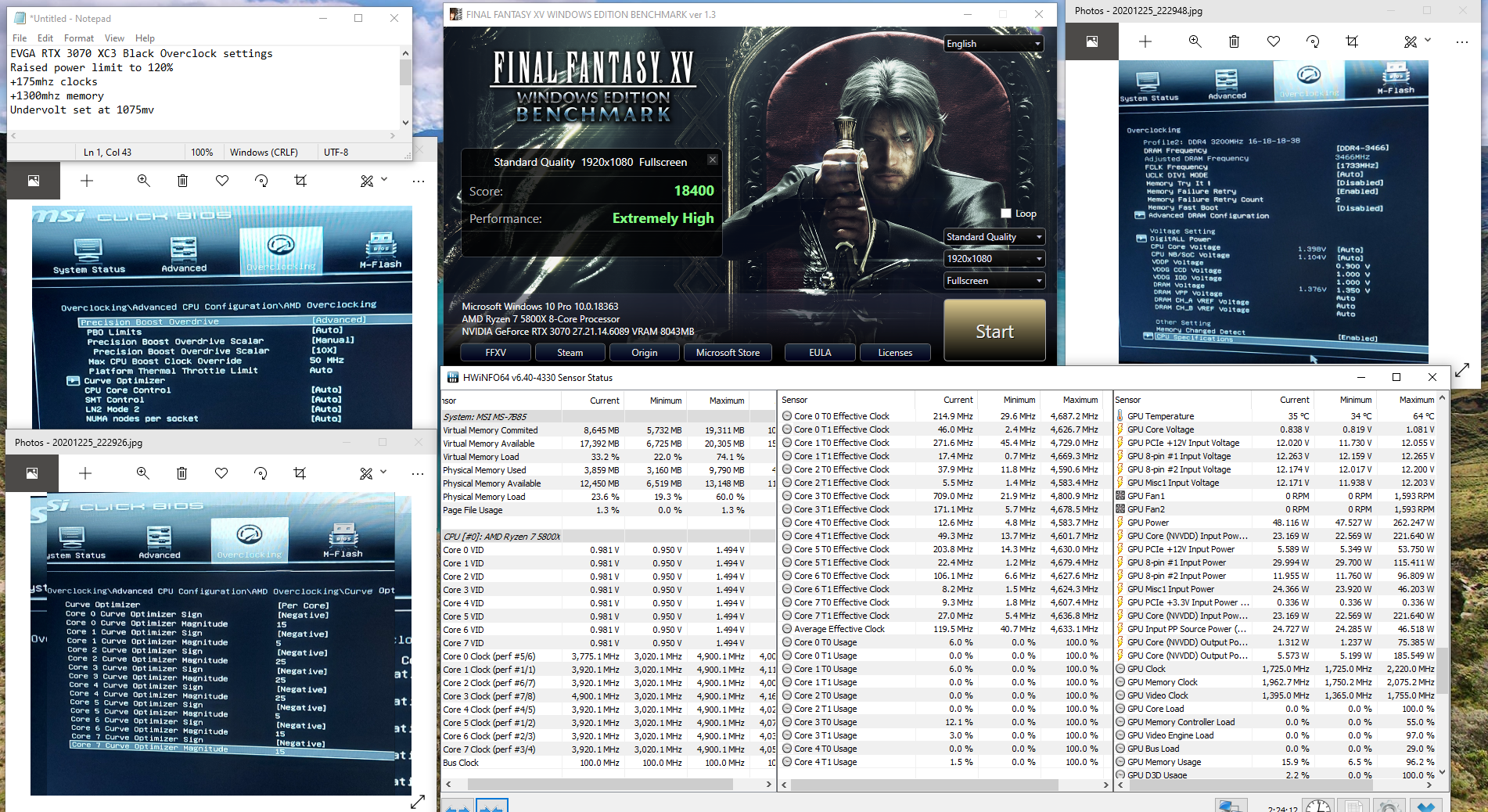The width and height of the screenshot is (1488, 812).
Task: Zoom icon in the middle-left Photos window
Action: point(143,181)
